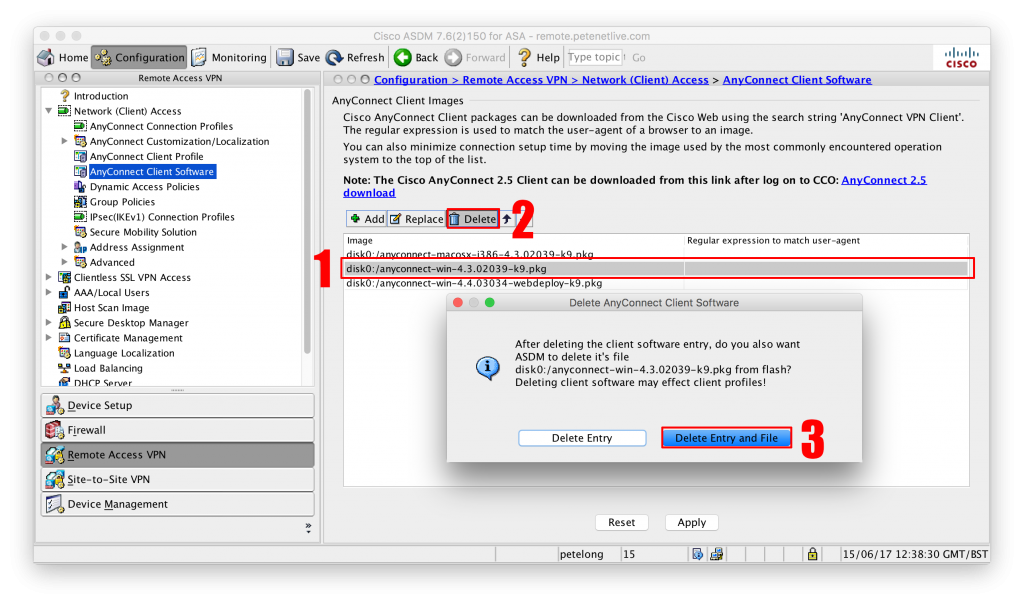The image size is (1024, 604).
Task: Click the dialog information icon
Action: 487,368
